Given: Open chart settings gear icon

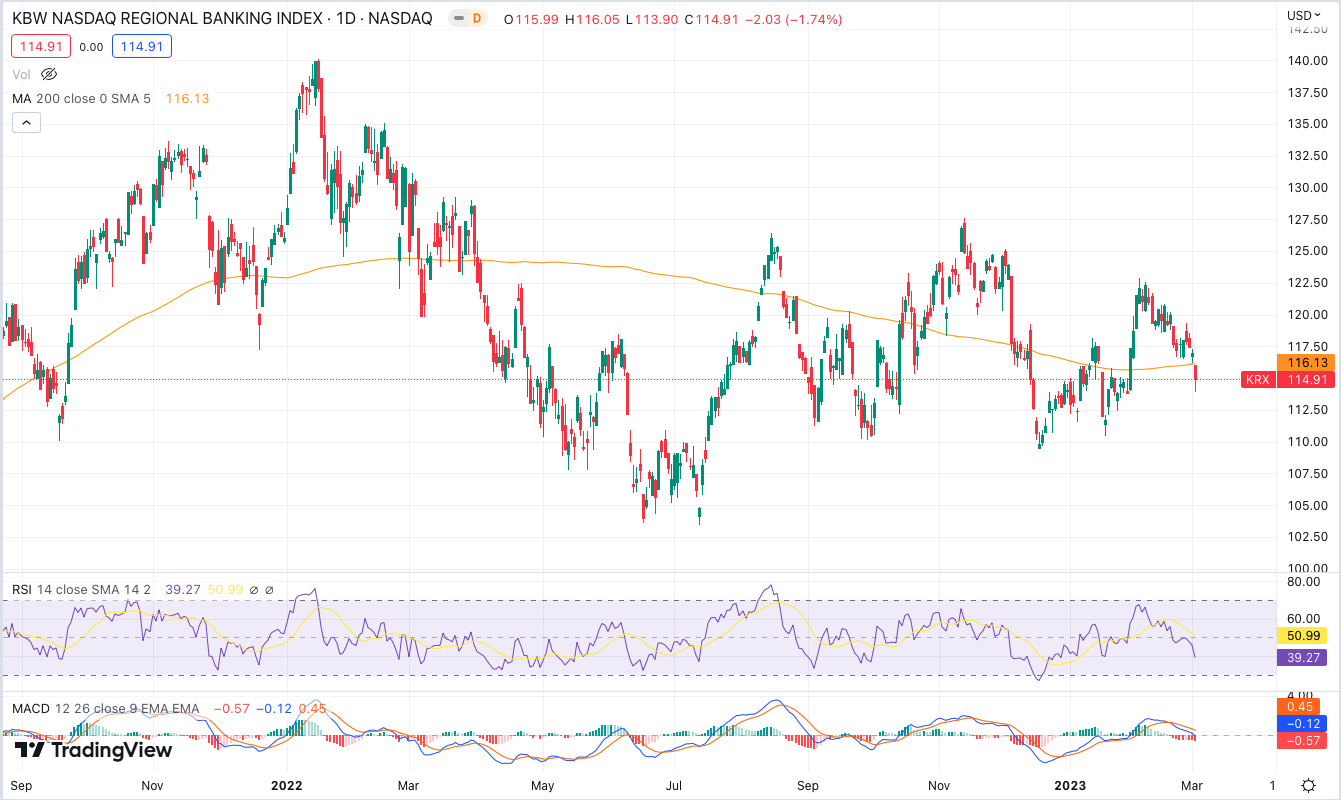Looking at the screenshot, I should pos(1308,785).
